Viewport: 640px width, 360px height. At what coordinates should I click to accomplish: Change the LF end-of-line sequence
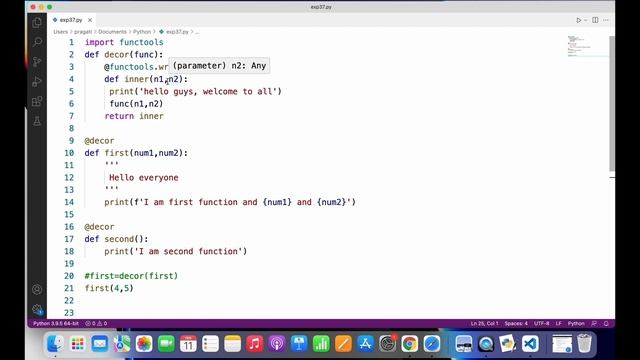(558, 323)
